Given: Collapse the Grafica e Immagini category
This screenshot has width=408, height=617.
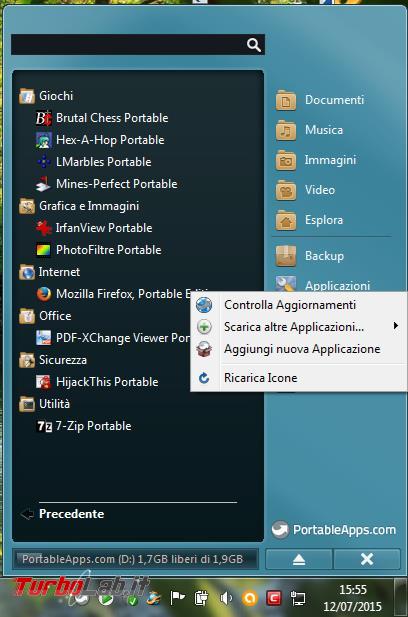Looking at the screenshot, I should [x=79, y=206].
